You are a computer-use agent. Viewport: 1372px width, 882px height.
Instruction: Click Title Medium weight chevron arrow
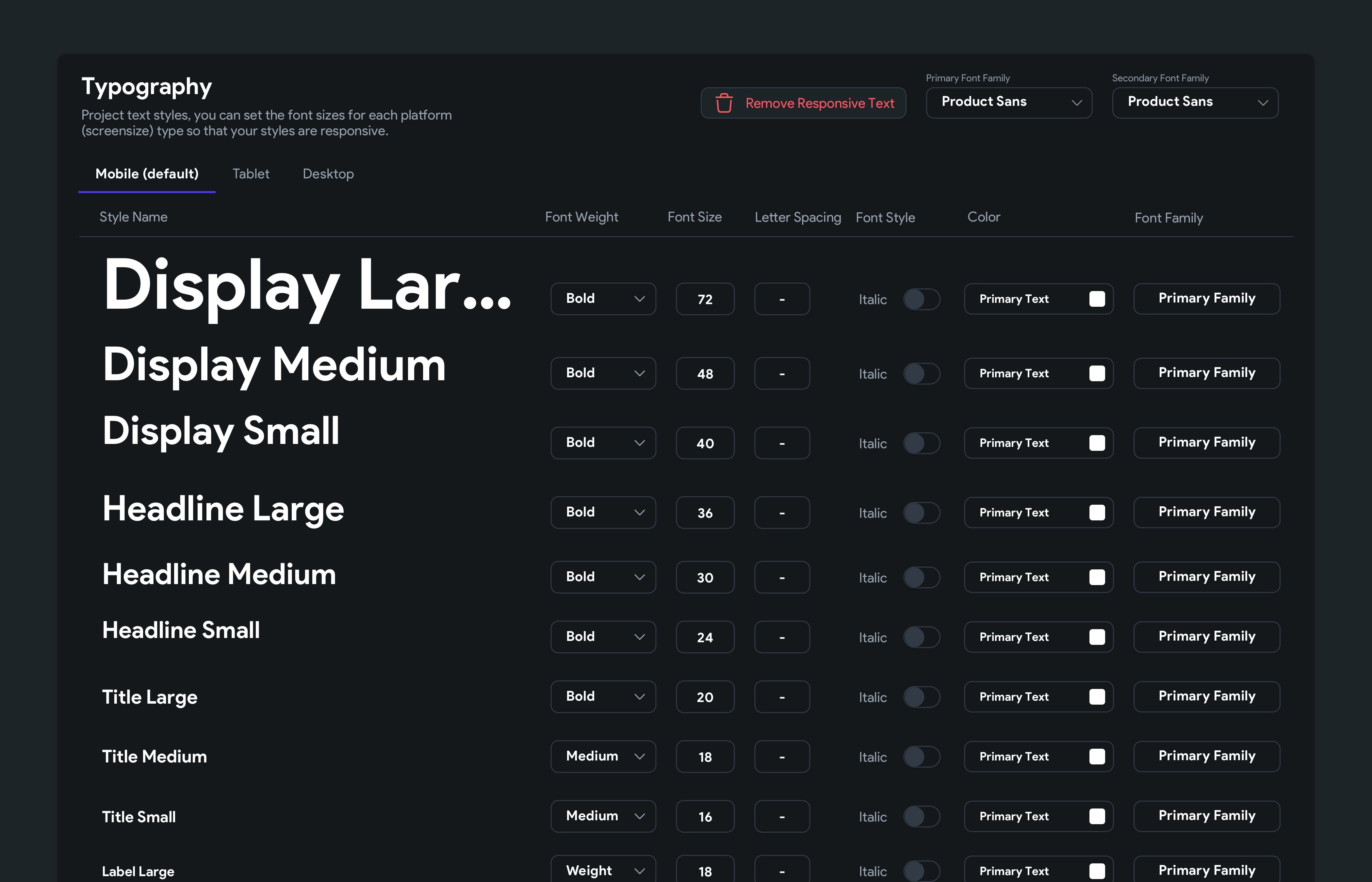click(640, 757)
